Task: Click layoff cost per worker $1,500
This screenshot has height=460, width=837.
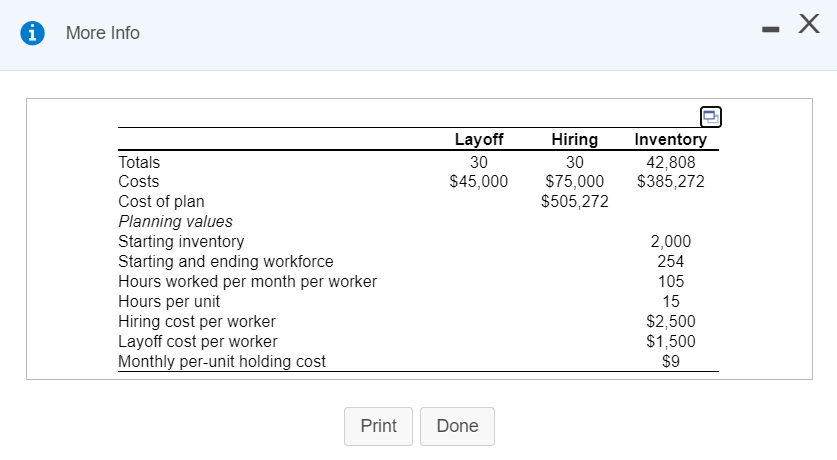Action: click(671, 342)
